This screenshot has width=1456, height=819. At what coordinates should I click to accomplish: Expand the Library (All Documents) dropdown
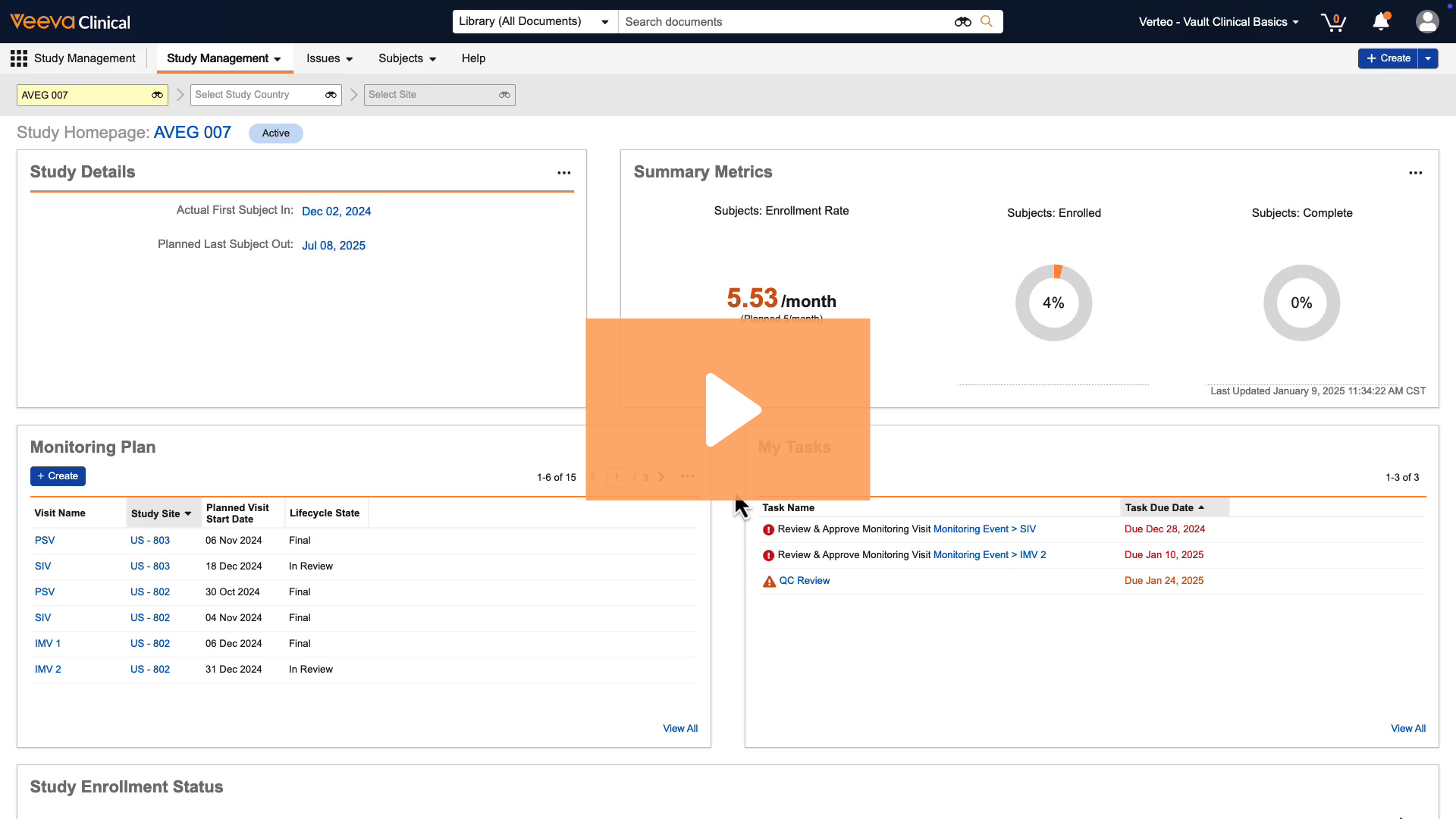point(535,22)
